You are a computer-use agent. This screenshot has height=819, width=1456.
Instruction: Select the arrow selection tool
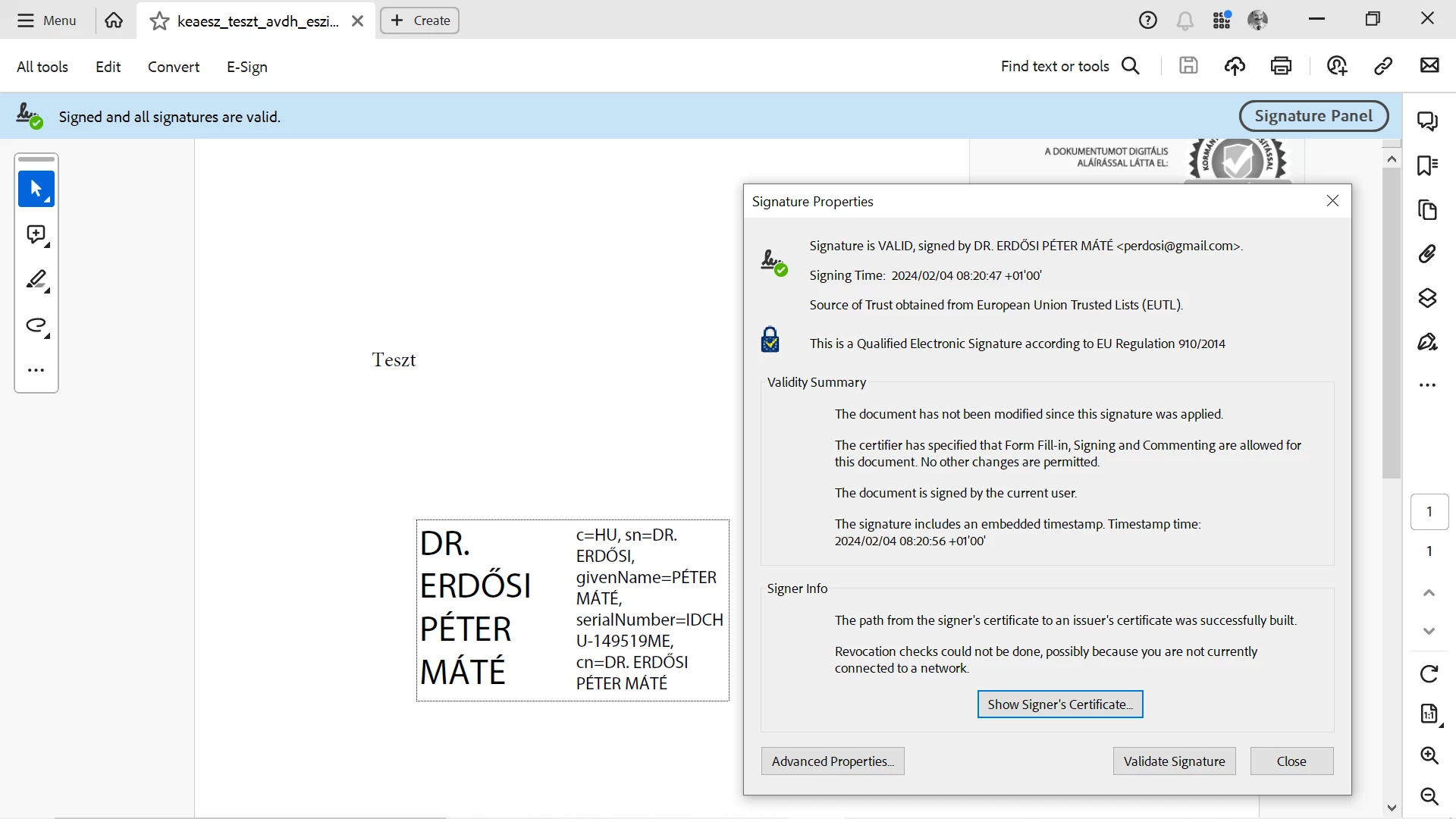pyautogui.click(x=36, y=189)
